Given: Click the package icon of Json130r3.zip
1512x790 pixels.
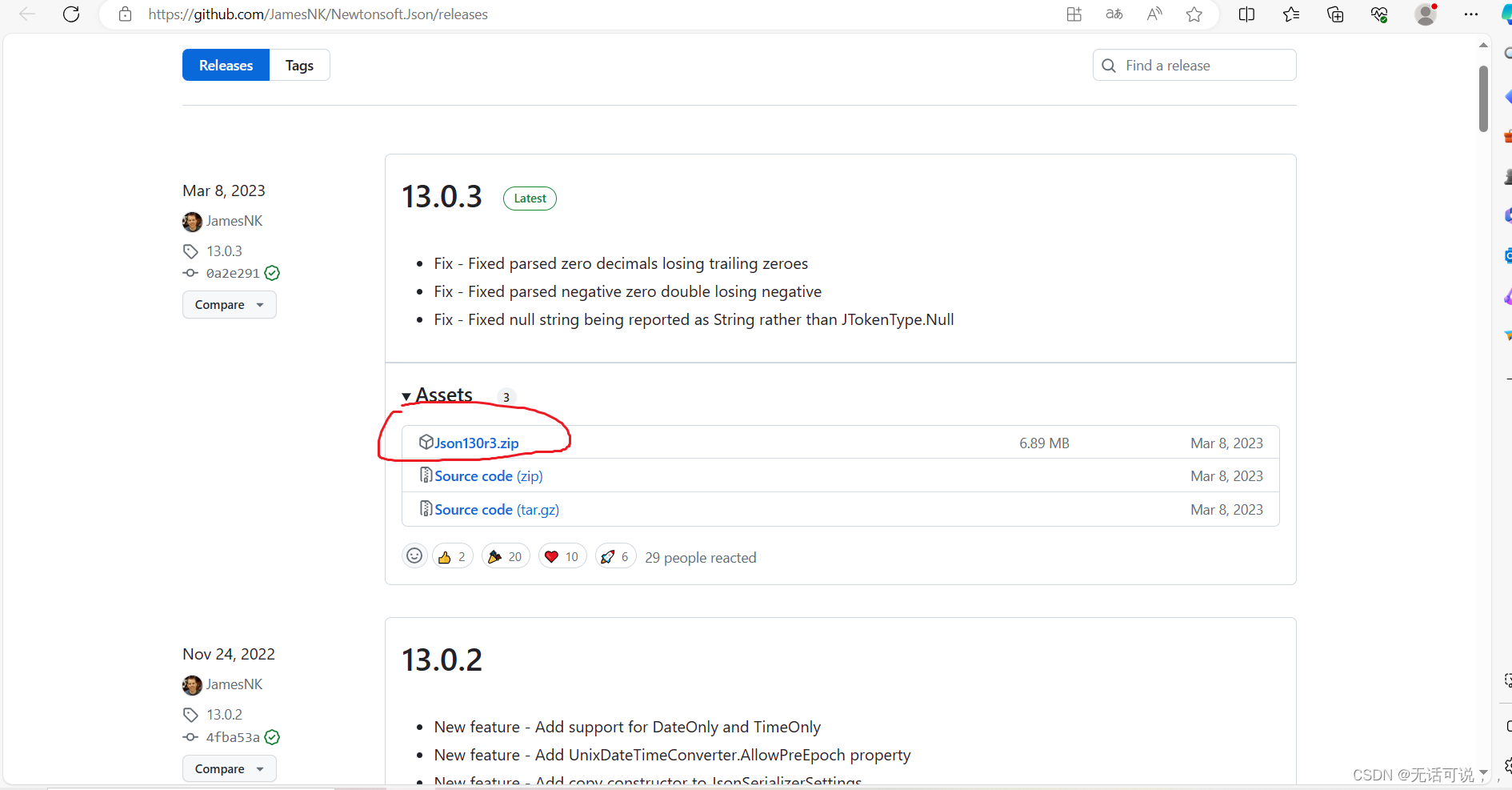Looking at the screenshot, I should click(x=426, y=442).
